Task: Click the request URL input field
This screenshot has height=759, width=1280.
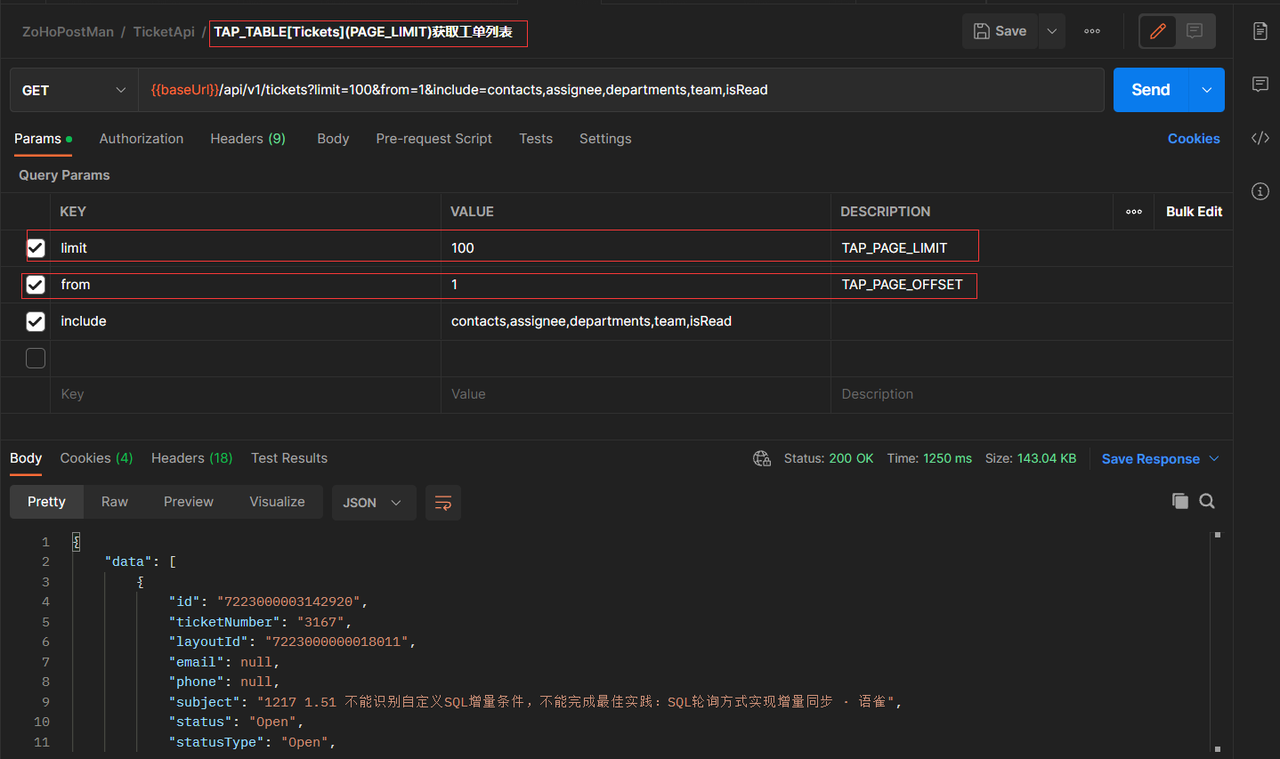Action: [622, 90]
